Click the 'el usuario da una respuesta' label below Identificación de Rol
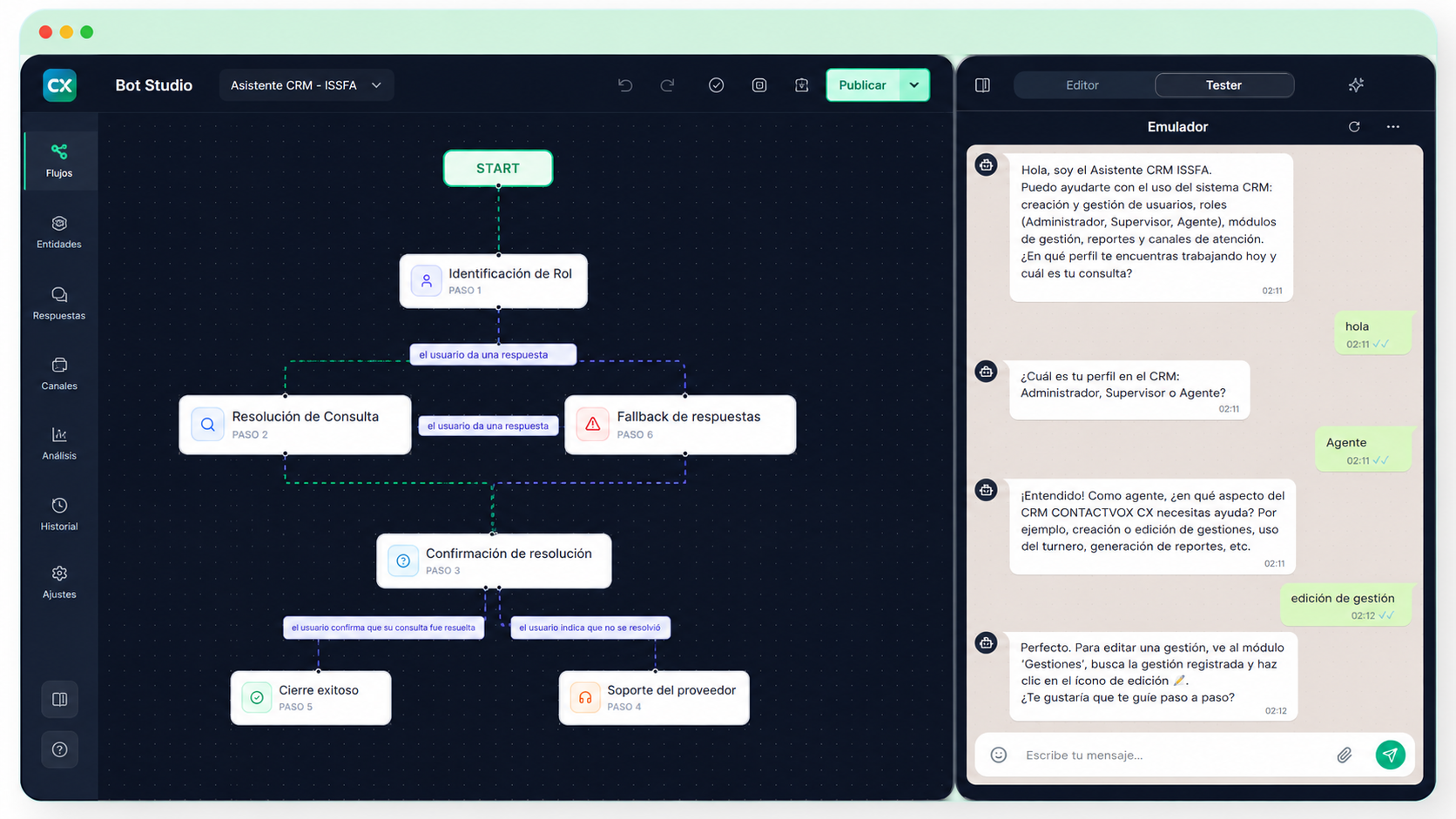Image resolution: width=1456 pixels, height=819 pixels. [493, 355]
